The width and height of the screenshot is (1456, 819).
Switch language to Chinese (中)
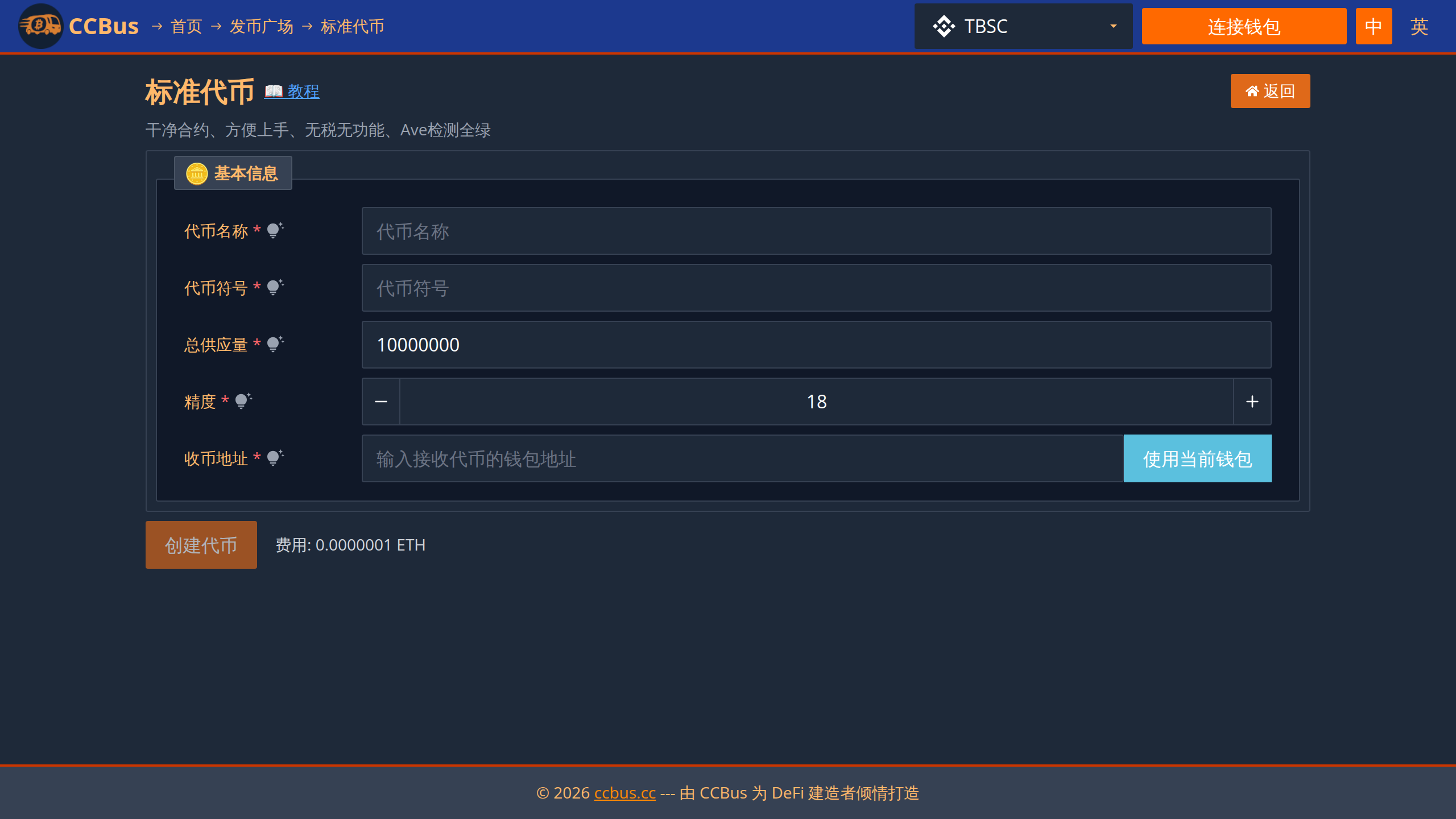click(1374, 26)
